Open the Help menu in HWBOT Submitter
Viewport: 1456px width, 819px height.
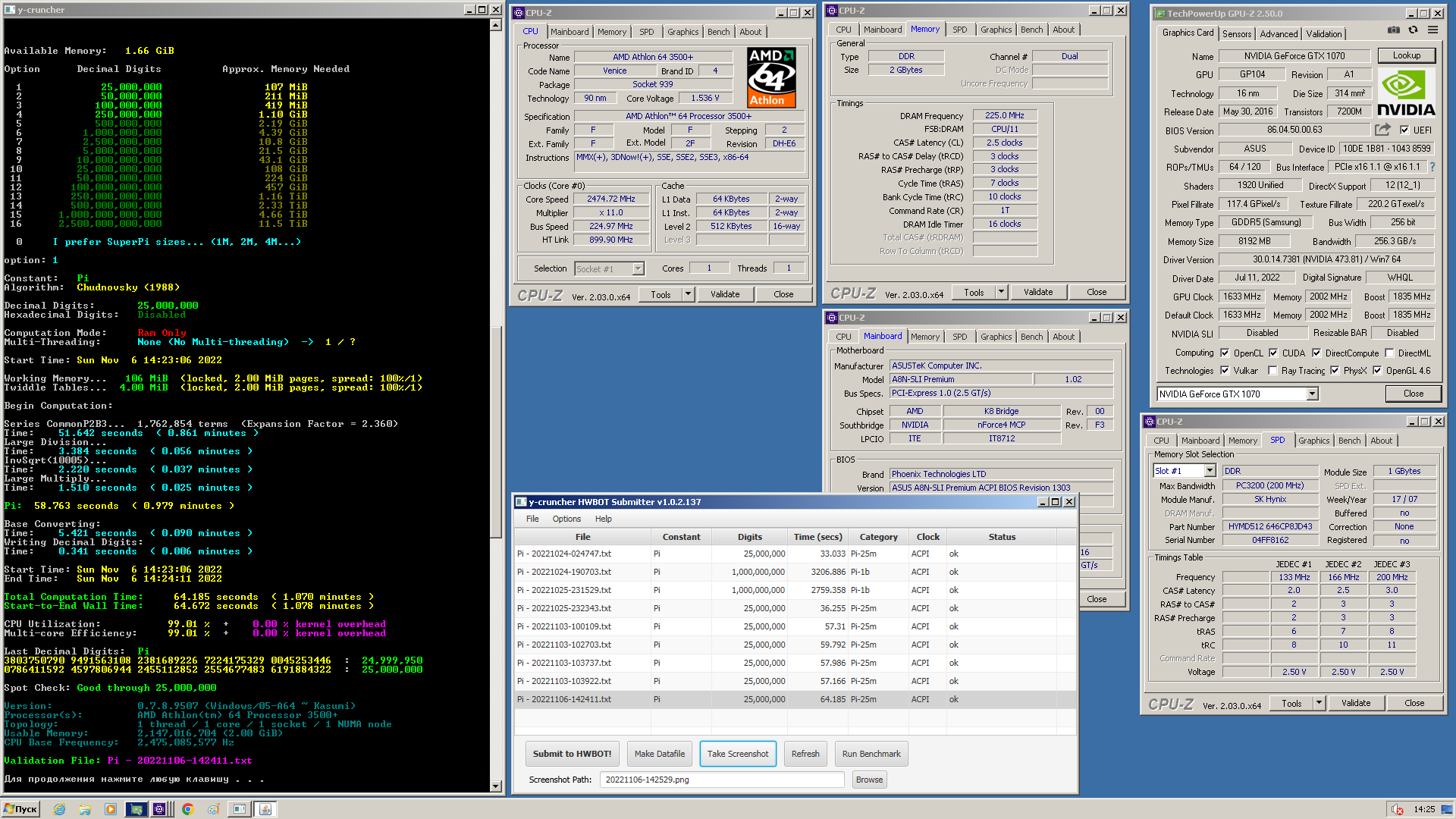603,519
